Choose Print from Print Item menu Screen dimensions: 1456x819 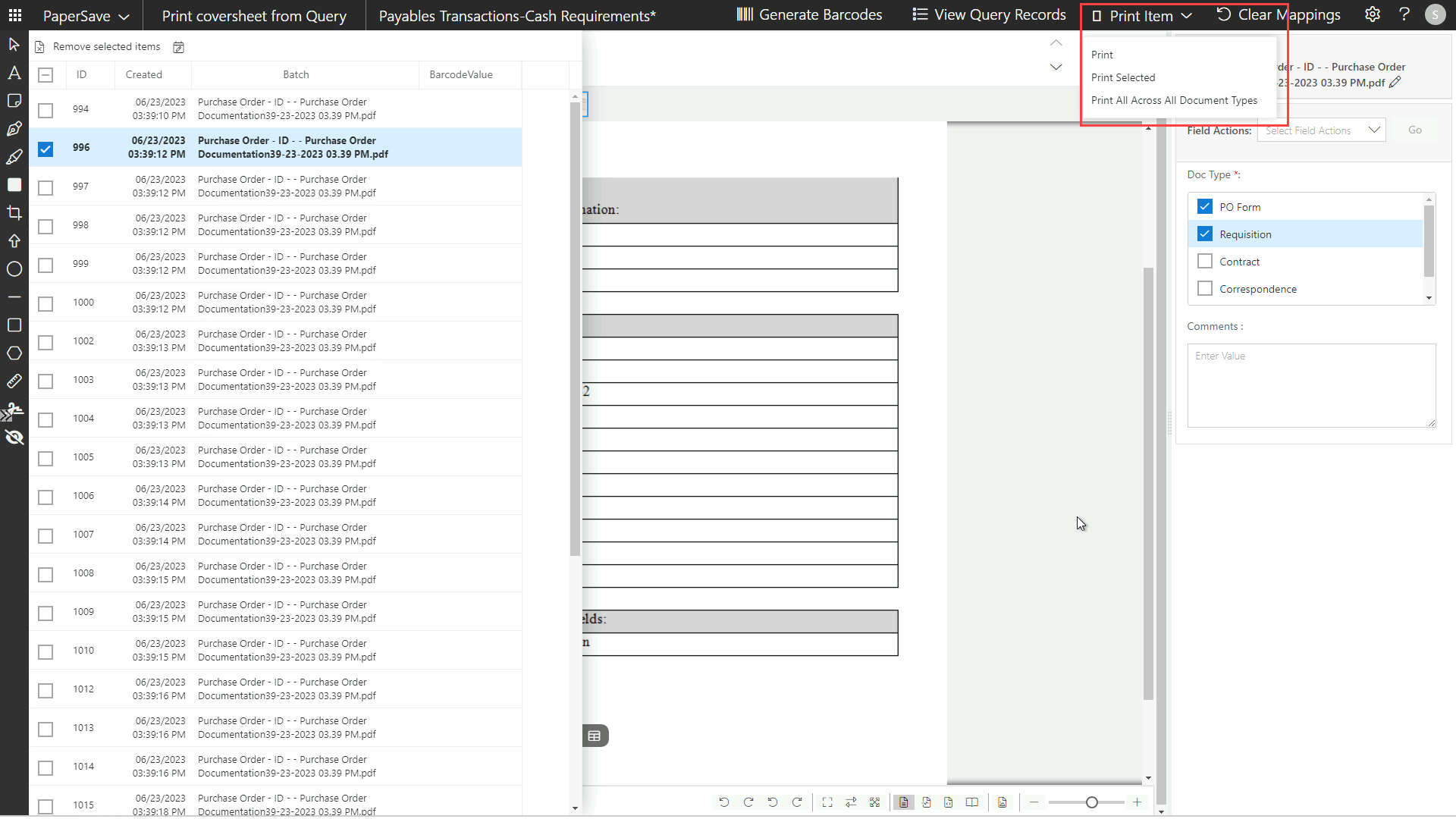[1102, 55]
